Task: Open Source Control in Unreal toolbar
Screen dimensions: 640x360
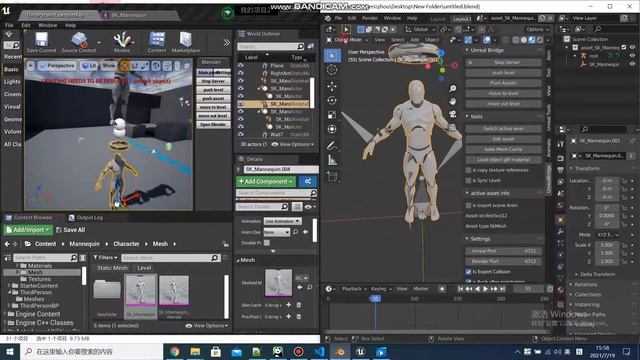Action: tap(79, 42)
